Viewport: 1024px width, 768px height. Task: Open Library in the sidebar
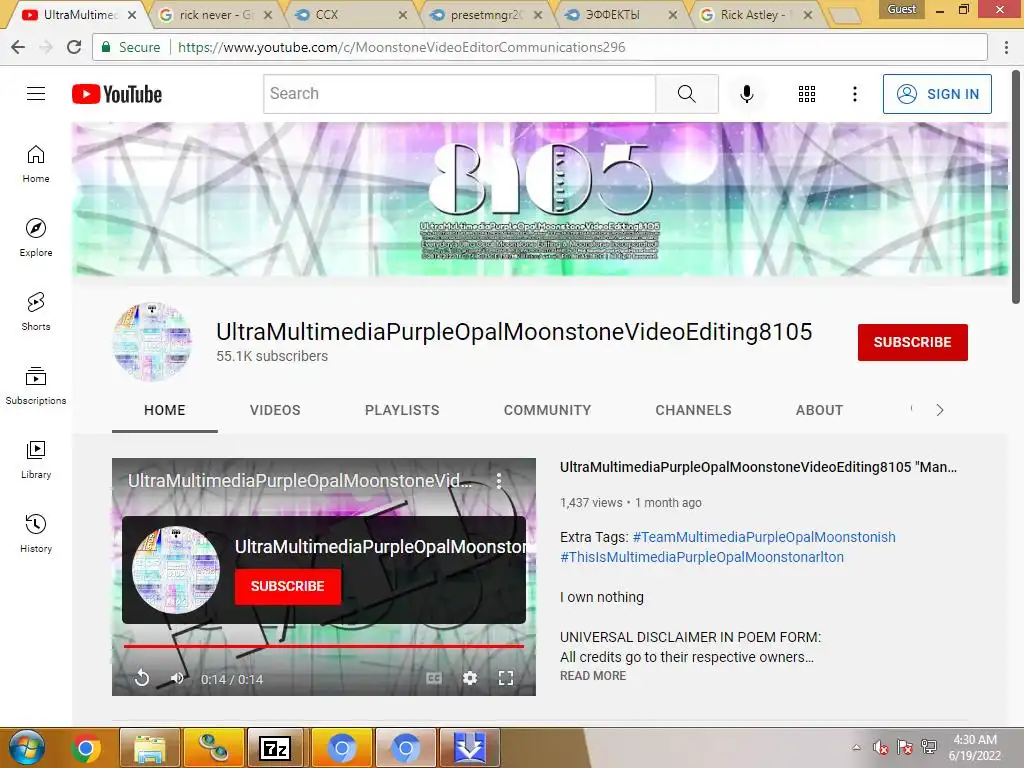[36, 460]
